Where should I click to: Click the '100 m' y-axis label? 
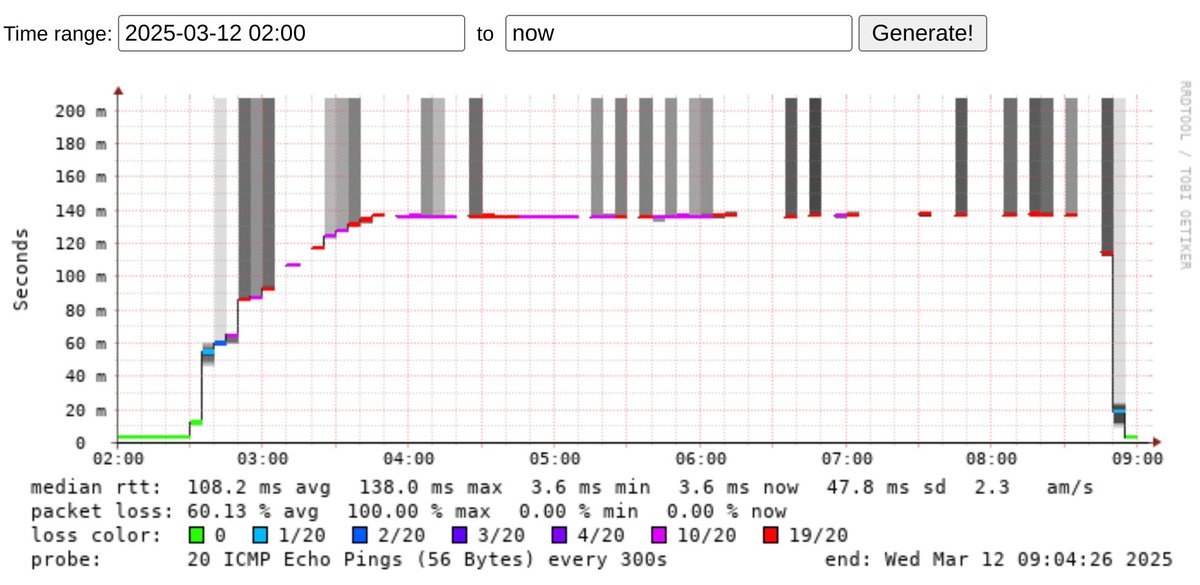(x=82, y=277)
